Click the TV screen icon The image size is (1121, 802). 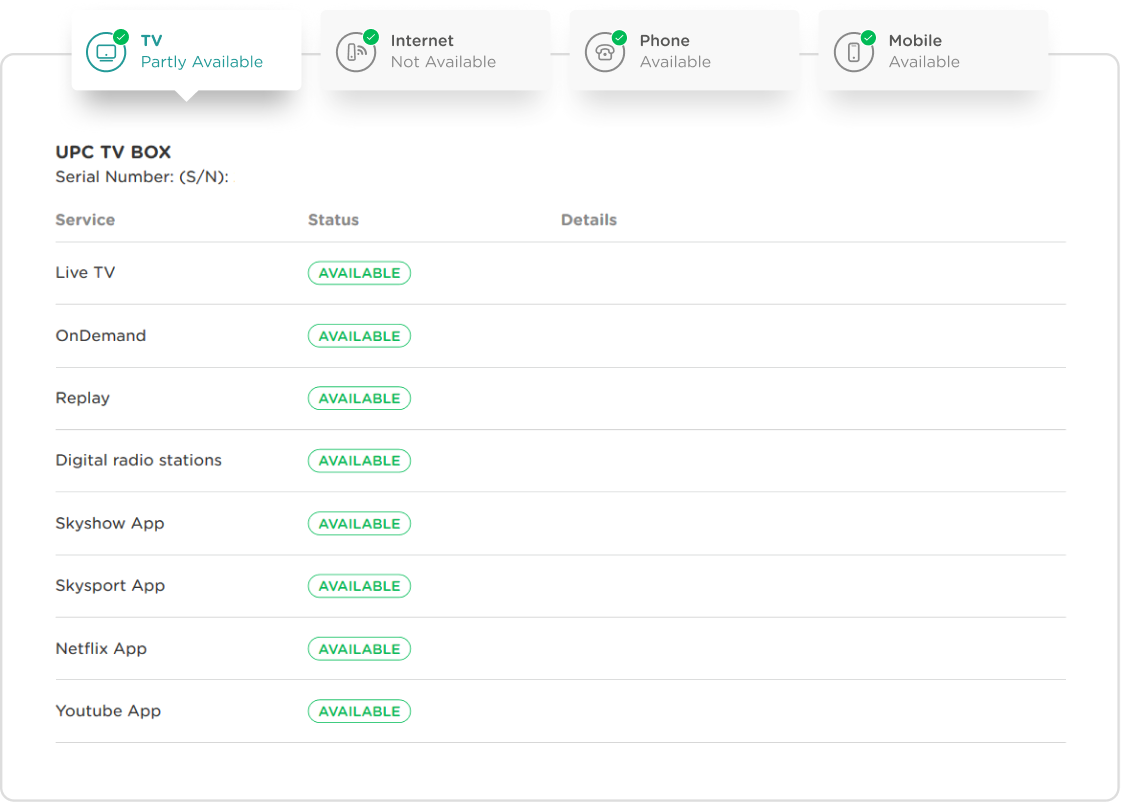click(x=106, y=52)
